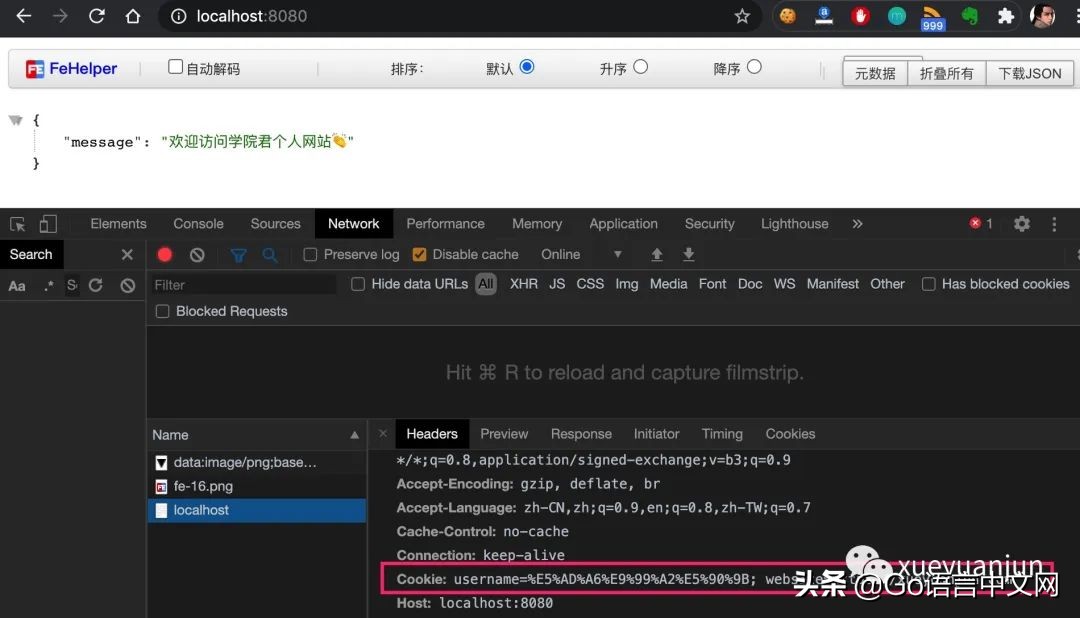The width and height of the screenshot is (1080, 618).
Task: Select the 升序 sort radio button
Action: 641,68
